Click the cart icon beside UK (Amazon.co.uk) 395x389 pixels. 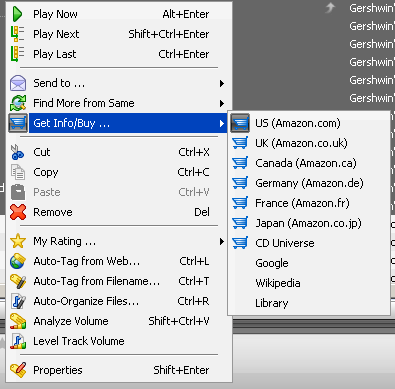[x=240, y=143]
